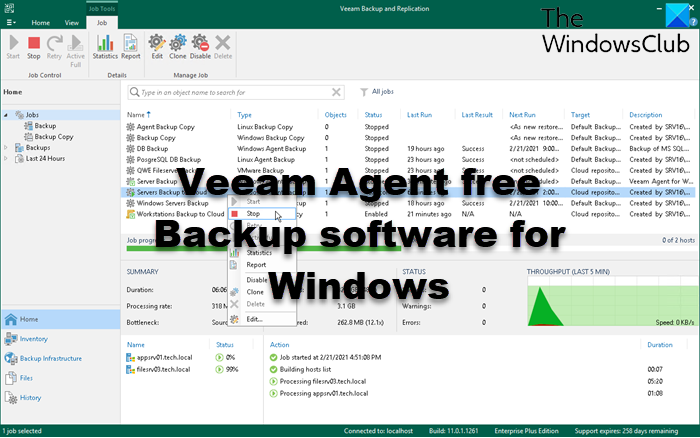The height and width of the screenshot is (438, 700).
Task: Switch to the Home ribbon tab
Action: point(41,22)
